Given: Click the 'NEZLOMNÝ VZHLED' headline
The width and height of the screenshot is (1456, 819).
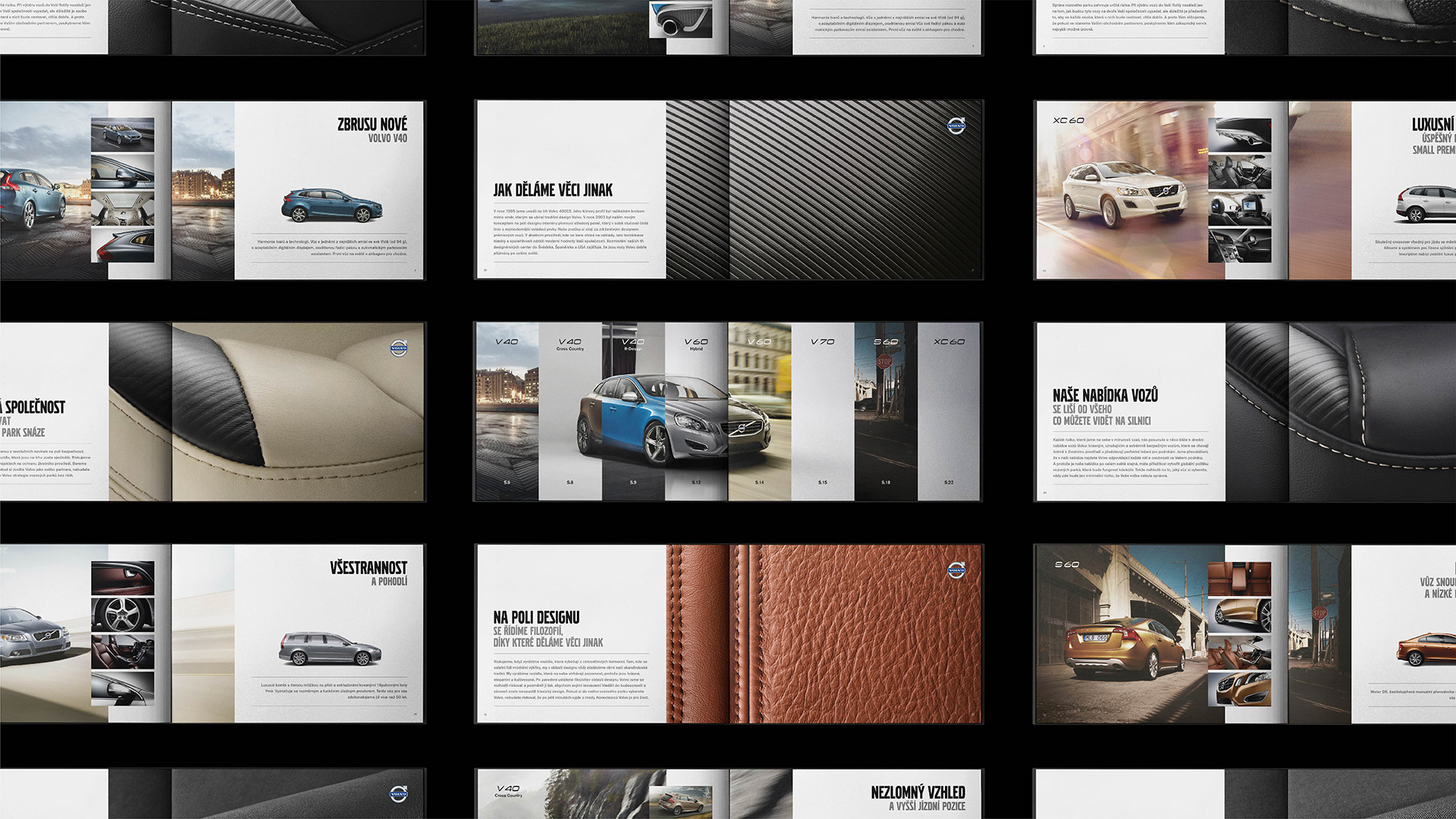Looking at the screenshot, I should click(x=918, y=792).
